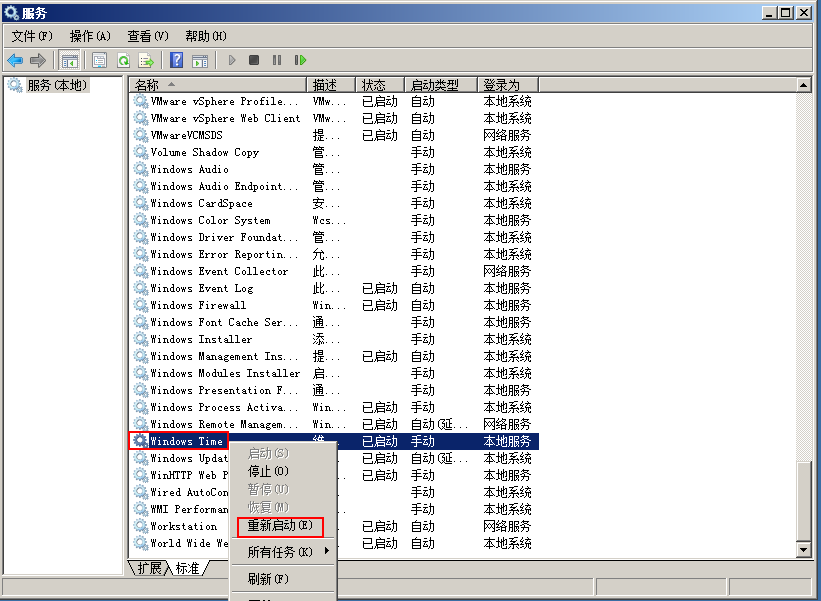This screenshot has width=821, height=601.
Task: Click gear icon of Windows CardSpace row
Action: click(x=140, y=203)
